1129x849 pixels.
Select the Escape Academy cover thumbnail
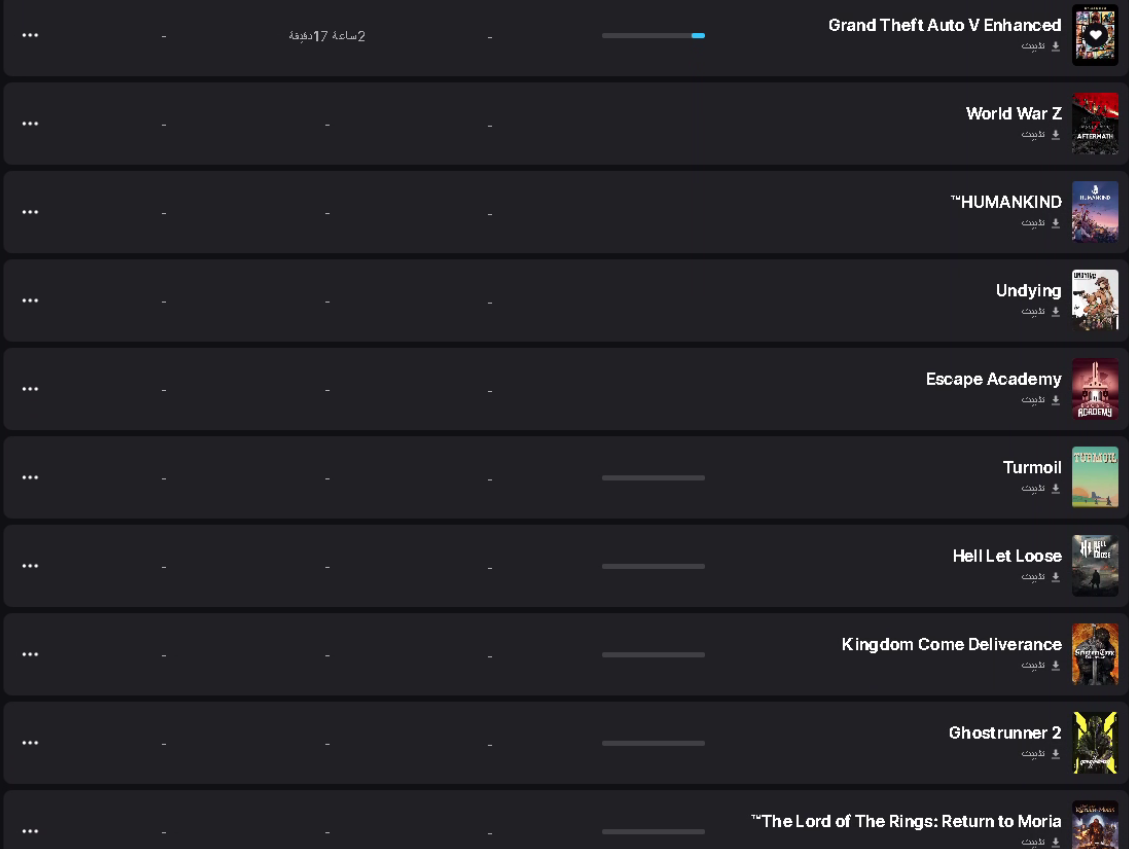point(1095,389)
